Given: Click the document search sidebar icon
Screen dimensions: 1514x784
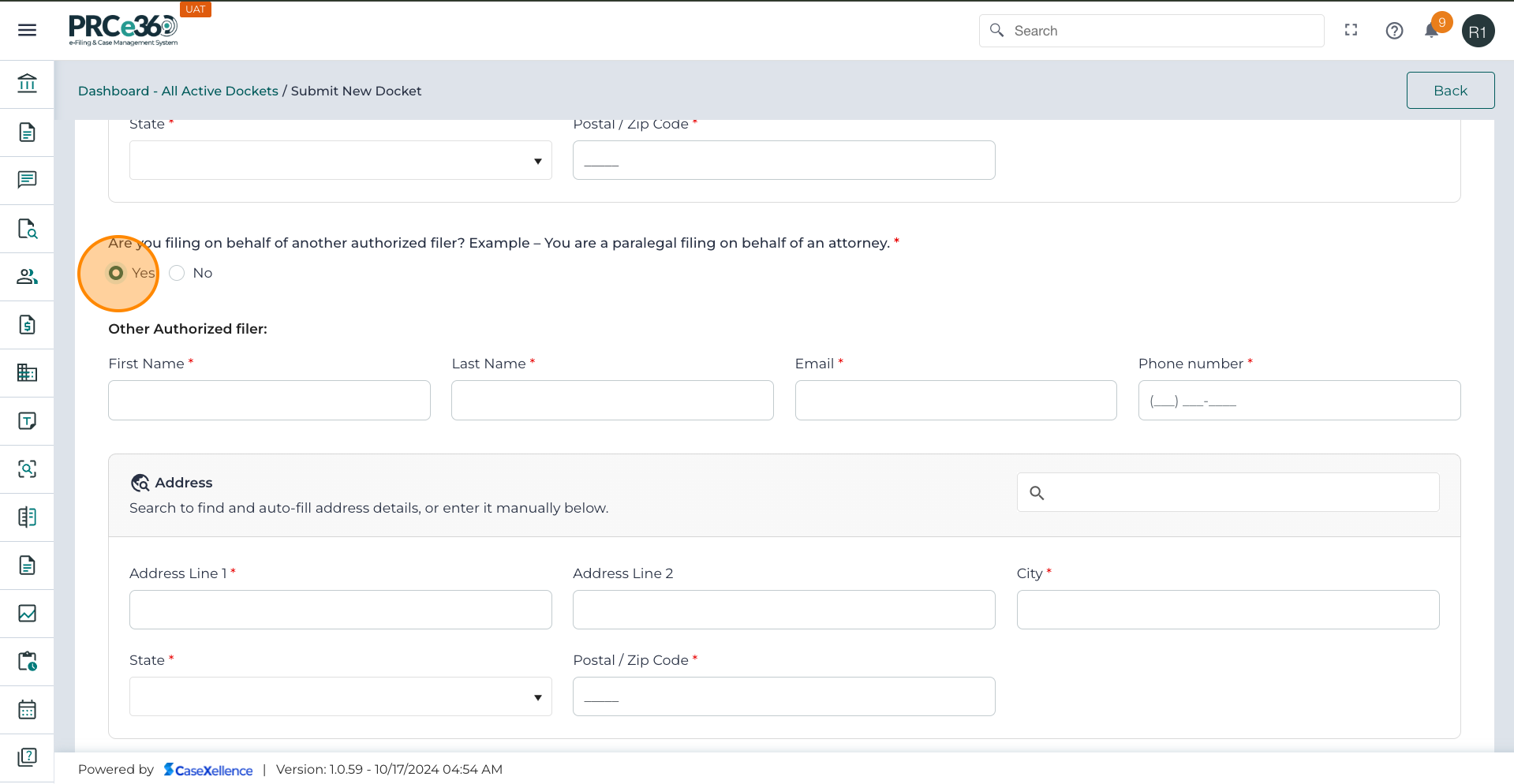Looking at the screenshot, I should tap(27, 229).
